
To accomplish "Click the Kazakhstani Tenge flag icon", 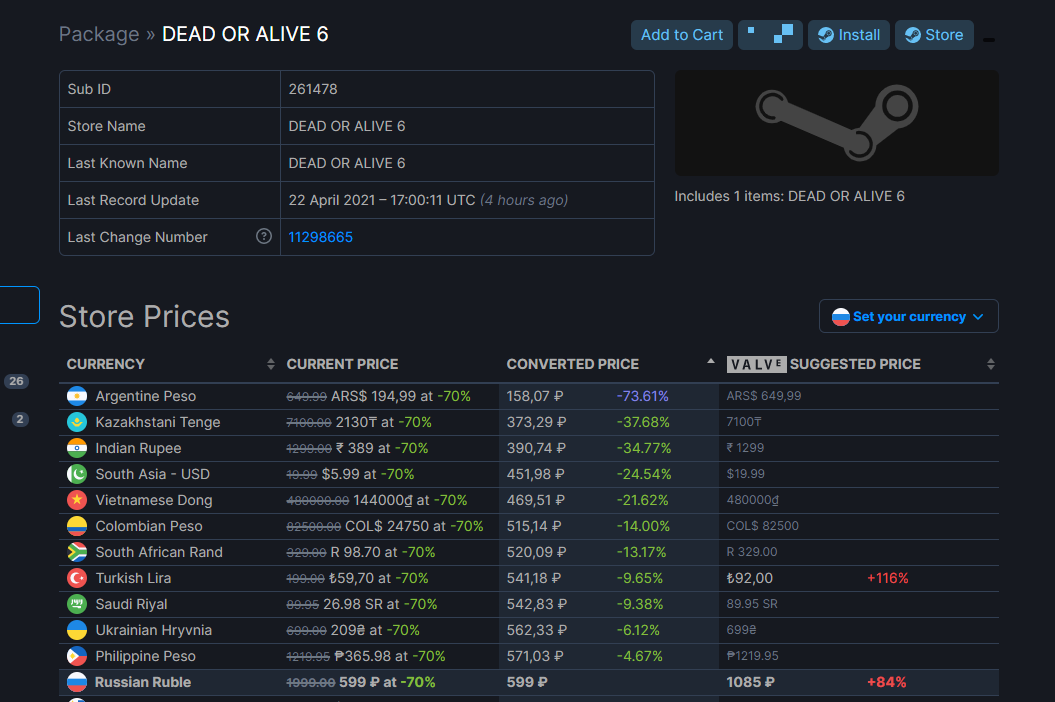I will (77, 422).
